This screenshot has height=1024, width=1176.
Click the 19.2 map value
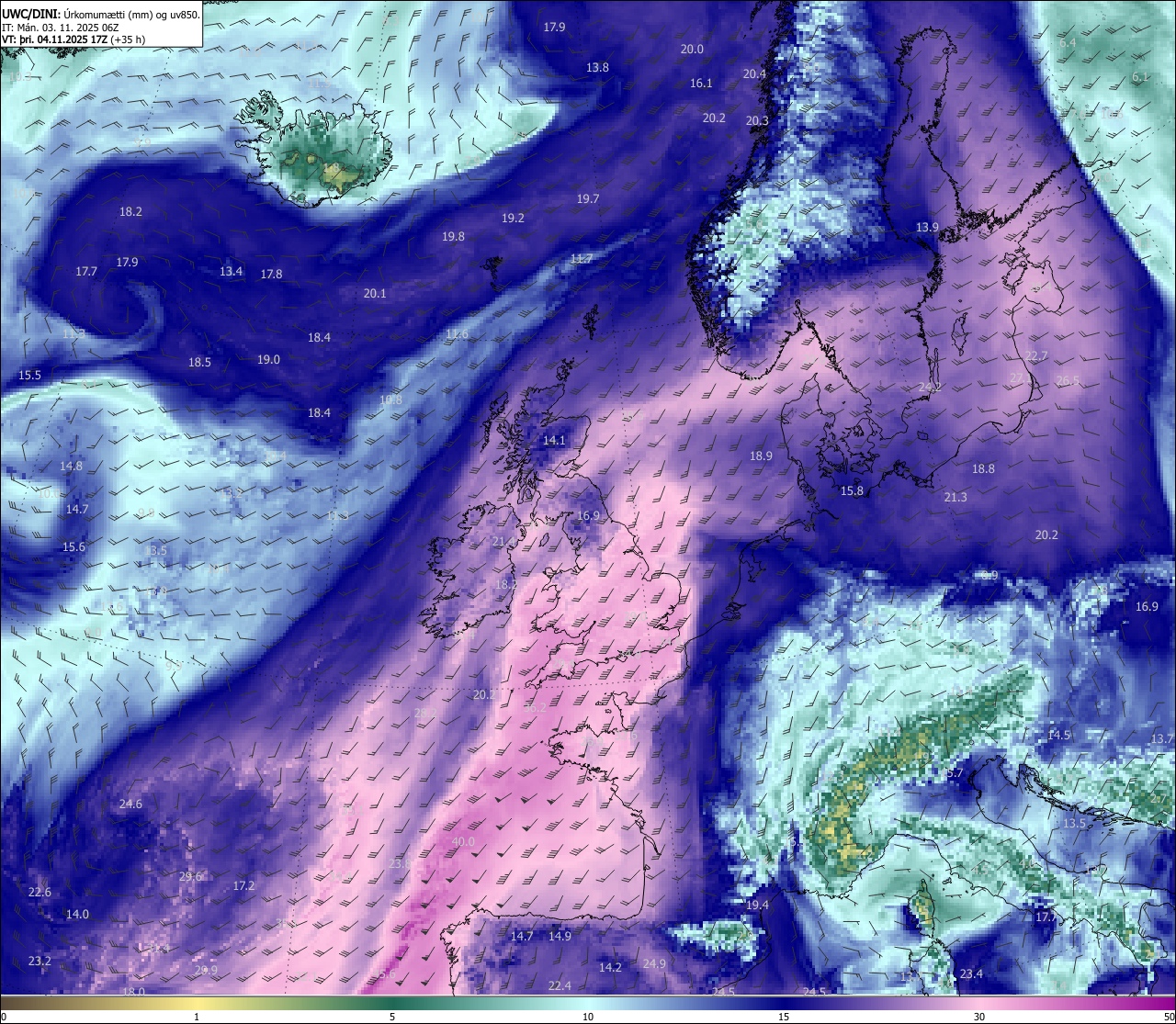[x=513, y=219]
